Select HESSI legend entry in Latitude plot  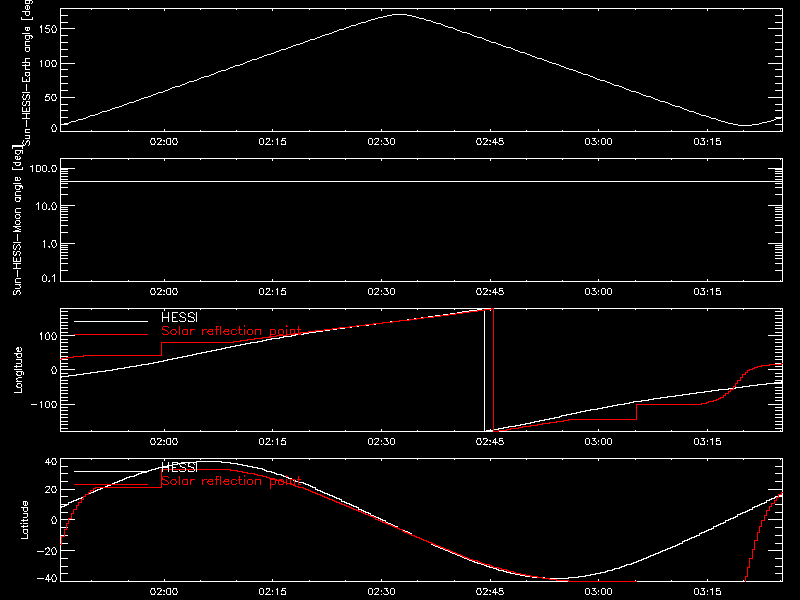179,467
